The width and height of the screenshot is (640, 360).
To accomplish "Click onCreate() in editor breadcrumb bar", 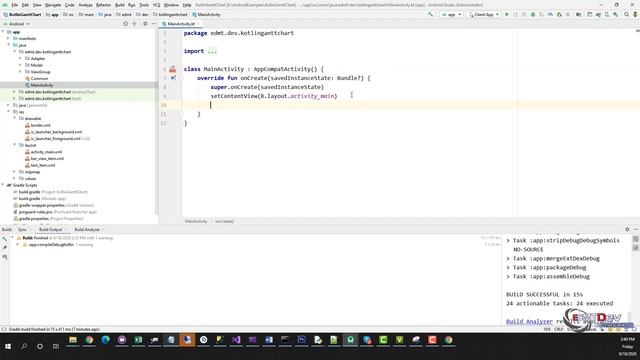I will pos(224,221).
